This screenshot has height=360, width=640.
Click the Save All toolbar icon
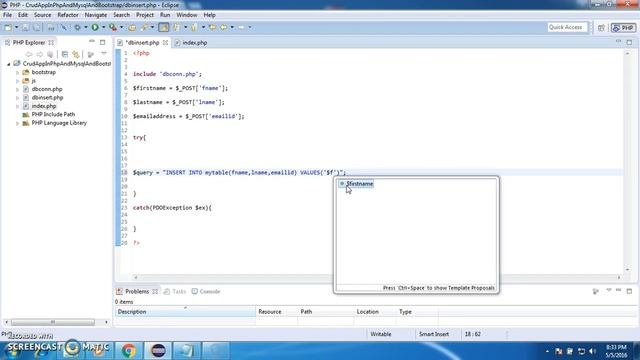pos(37,27)
